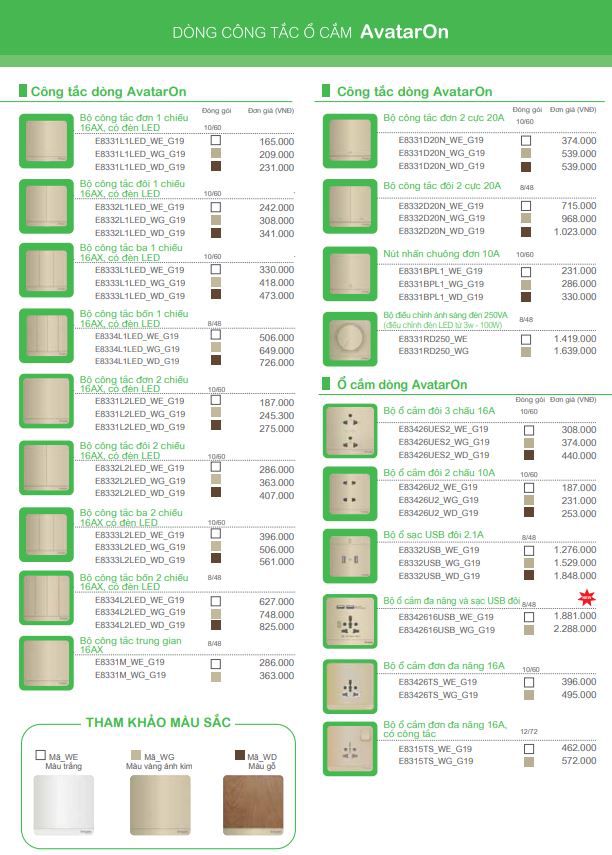Click the Bộ ổ cắm đơn đa năng 16A title

pyautogui.click(x=444, y=666)
